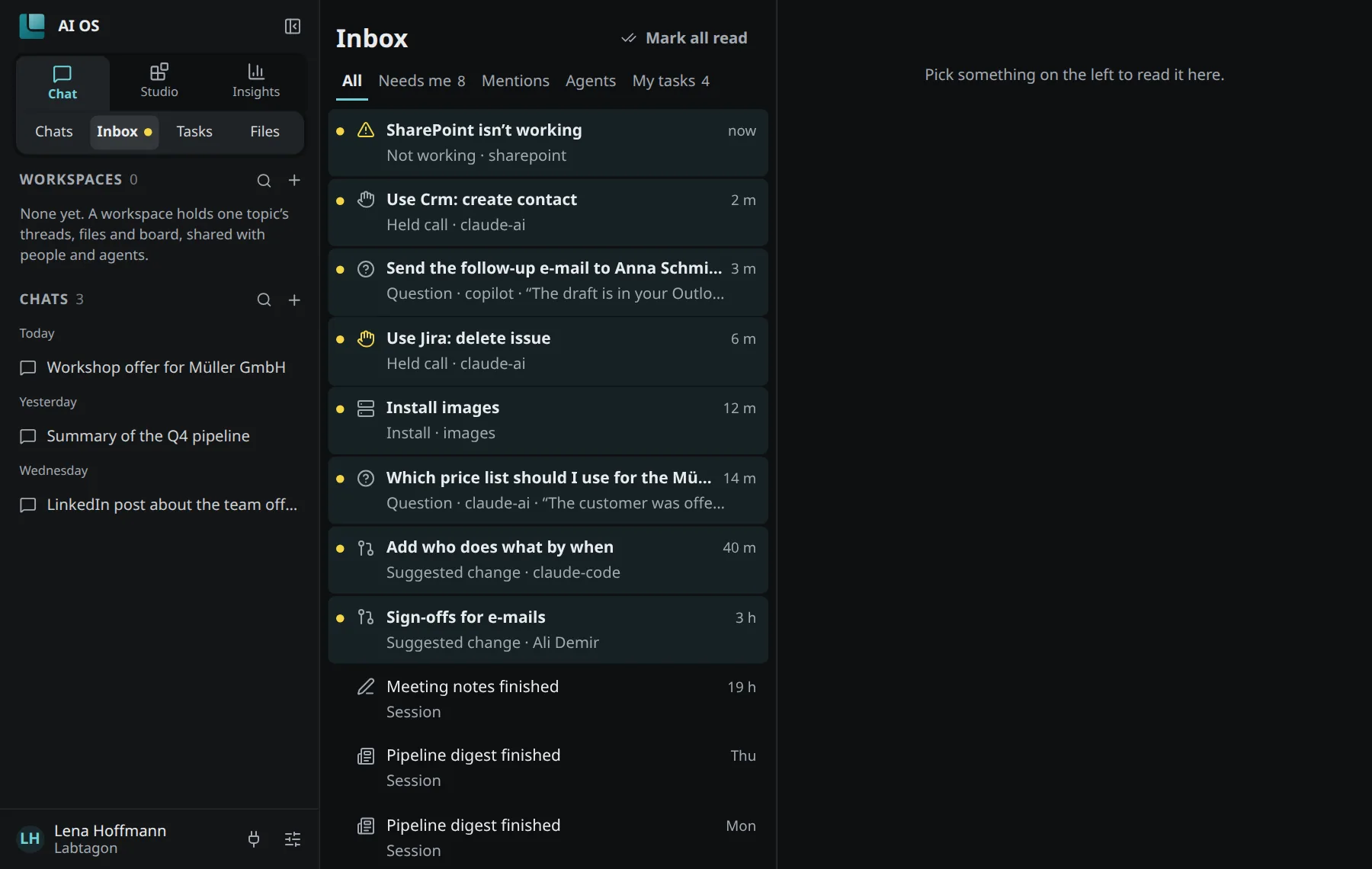Add a new workspace
The image size is (1372, 869).
tap(294, 181)
